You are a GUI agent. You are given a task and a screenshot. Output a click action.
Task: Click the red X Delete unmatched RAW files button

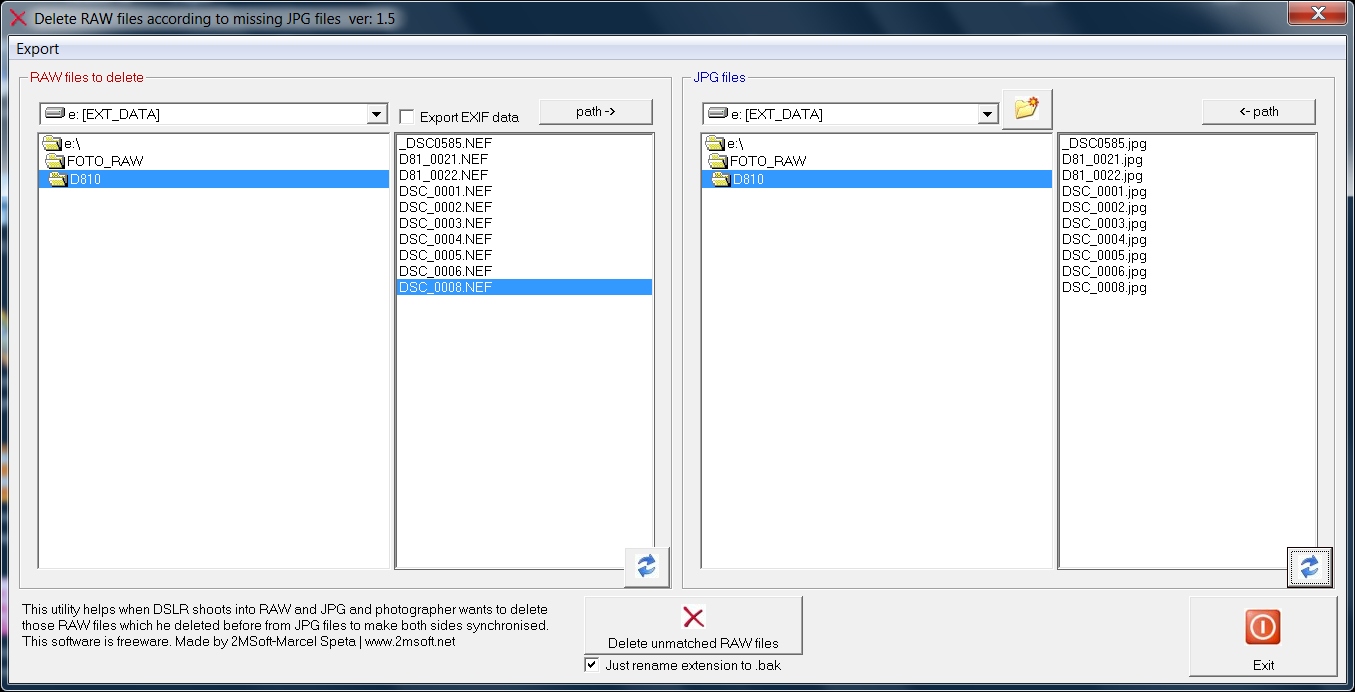pos(693,625)
